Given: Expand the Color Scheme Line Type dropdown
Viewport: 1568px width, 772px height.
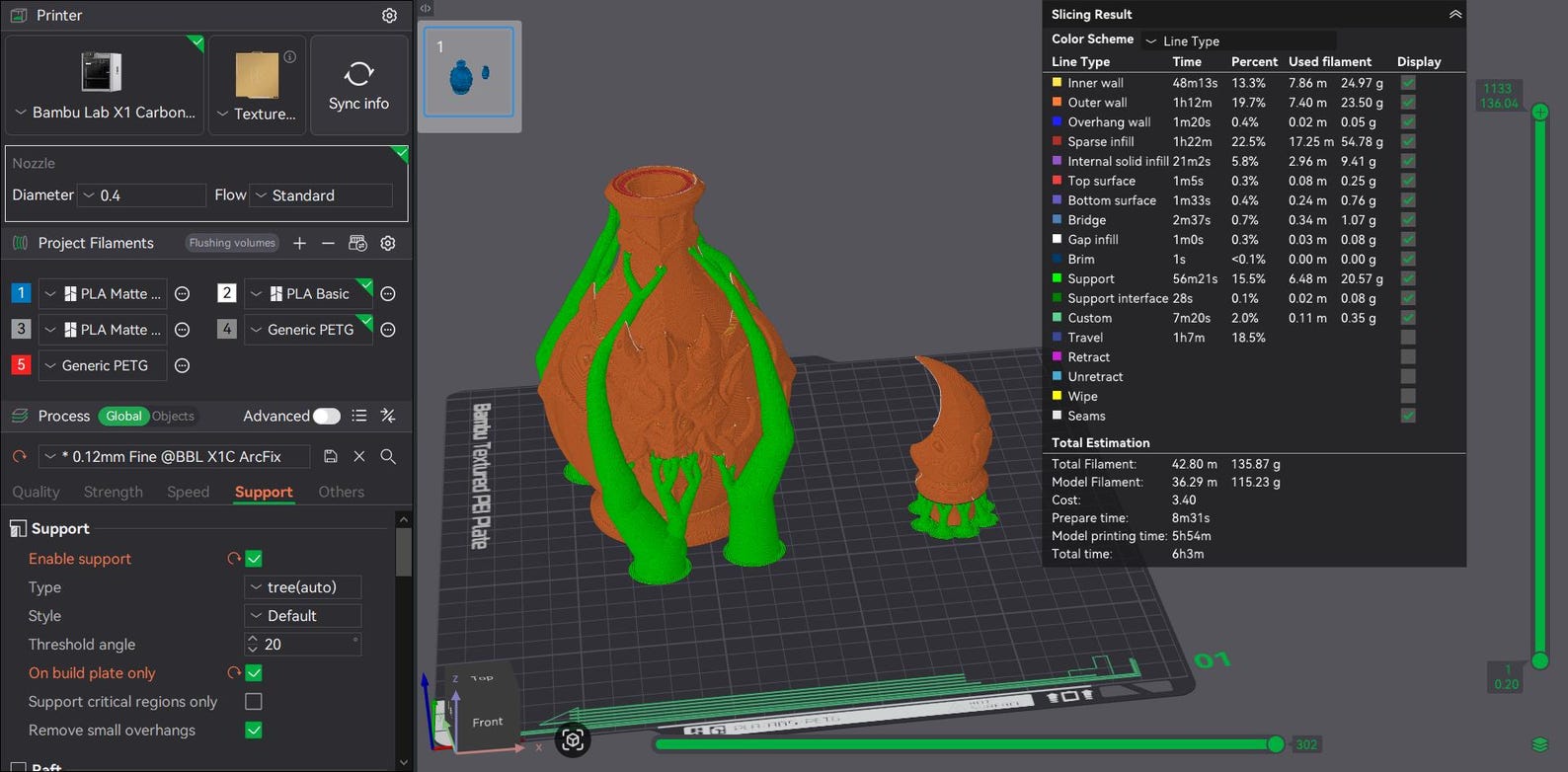Looking at the screenshot, I should pyautogui.click(x=1238, y=40).
